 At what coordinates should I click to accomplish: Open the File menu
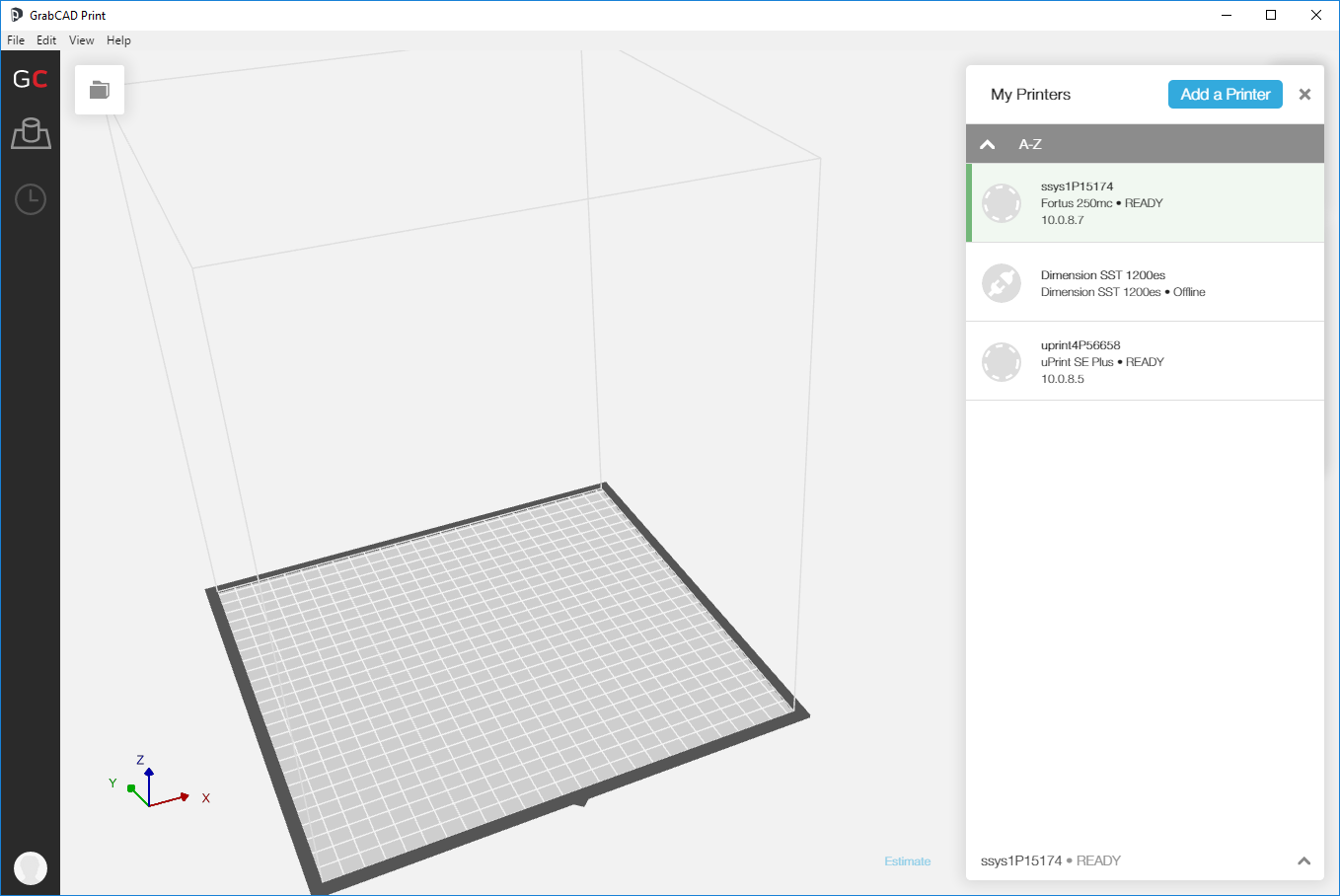16,40
